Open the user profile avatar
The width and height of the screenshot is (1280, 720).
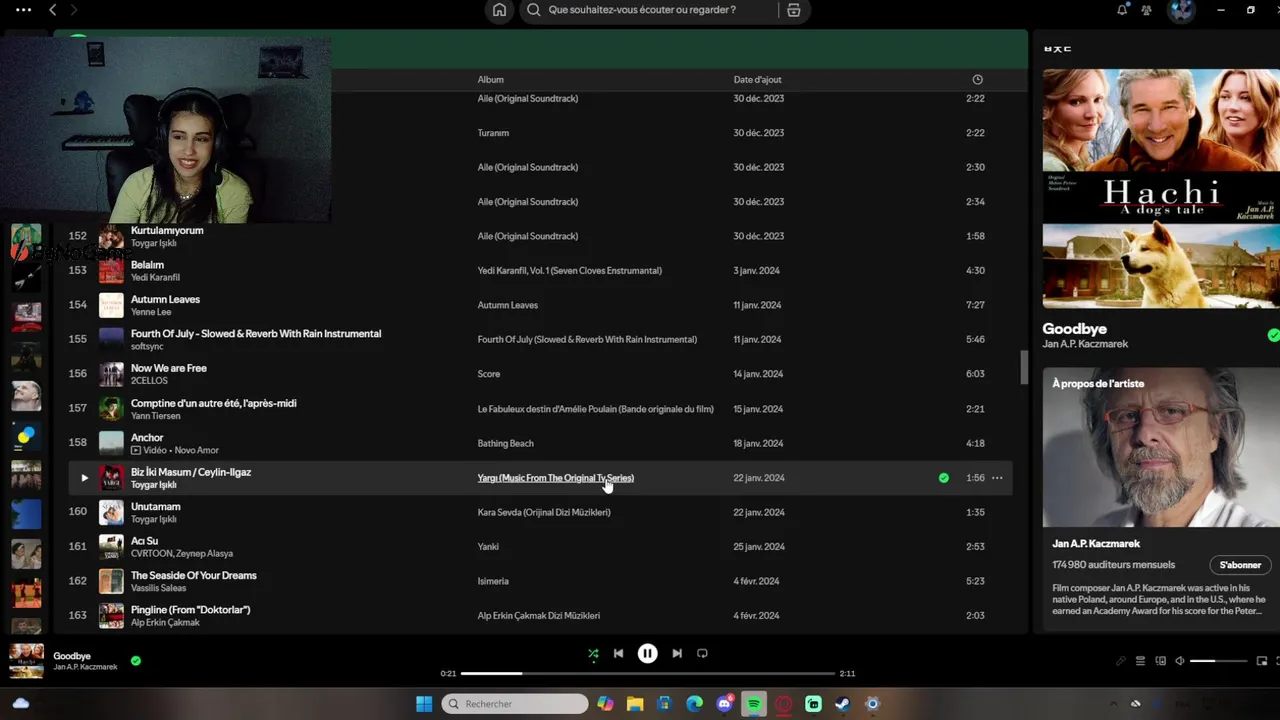click(1182, 10)
